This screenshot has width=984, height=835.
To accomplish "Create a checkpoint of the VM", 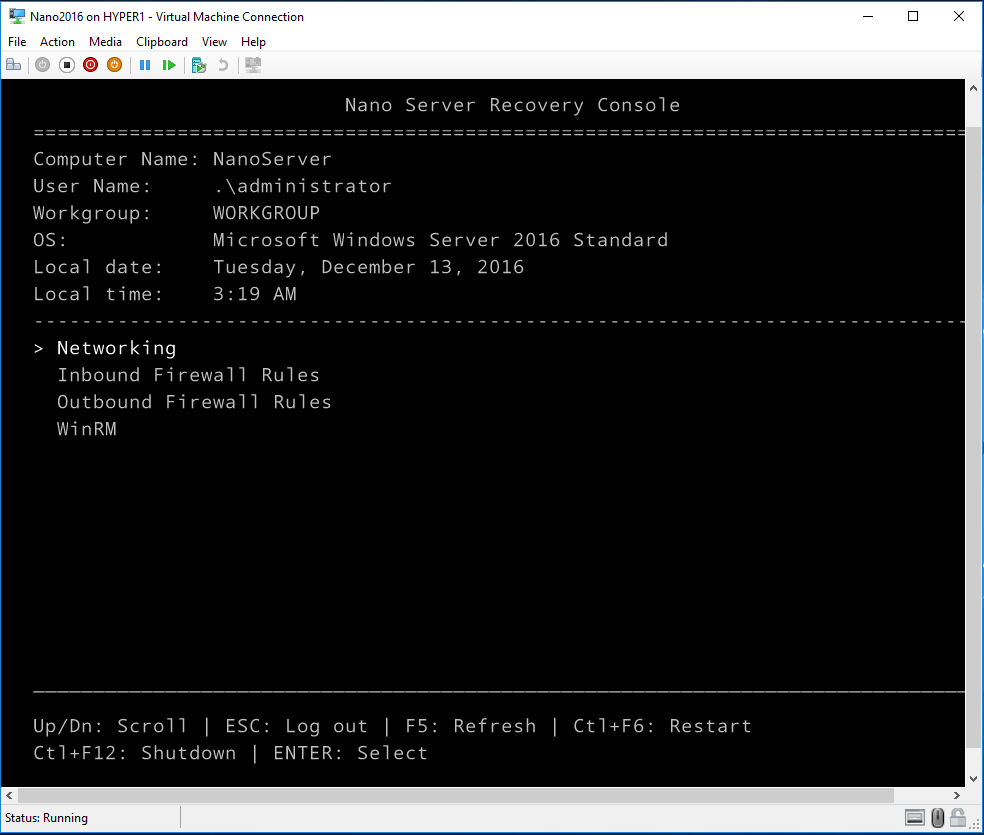I will 198,64.
